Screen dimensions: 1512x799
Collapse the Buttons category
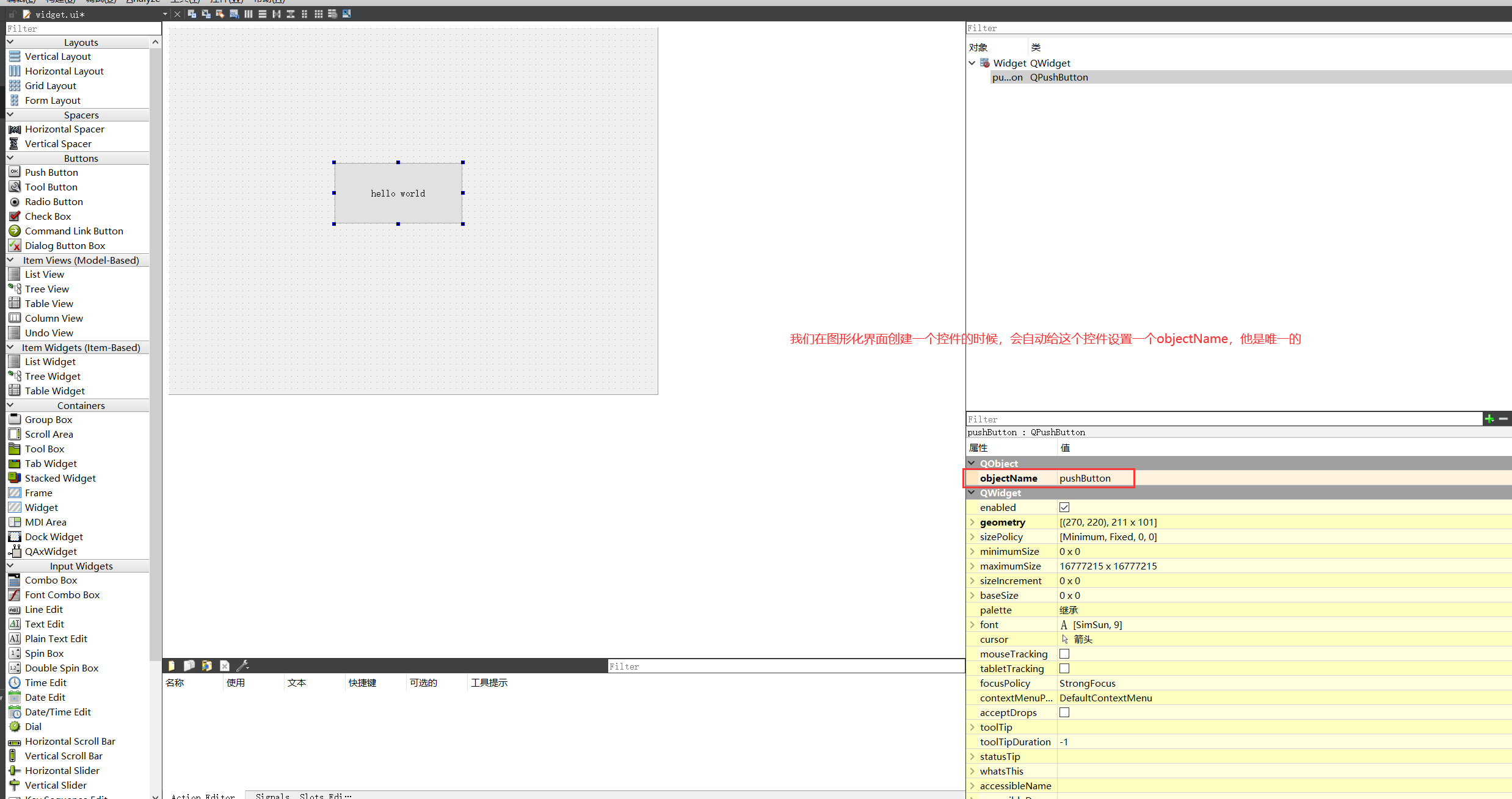point(10,158)
